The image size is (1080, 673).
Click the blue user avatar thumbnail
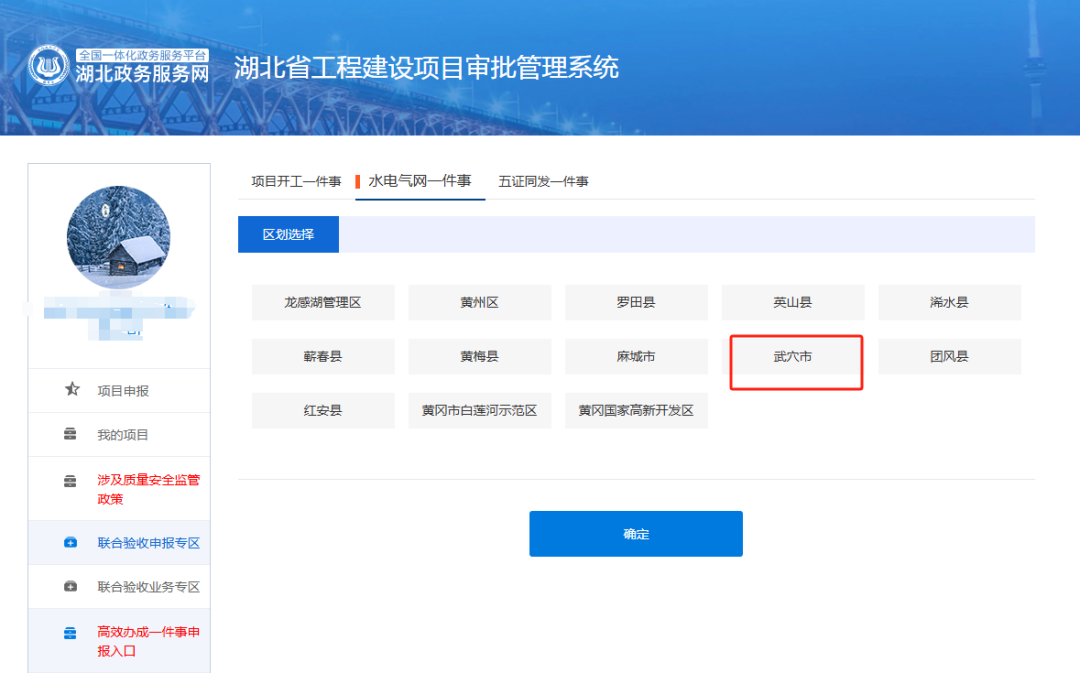[119, 237]
